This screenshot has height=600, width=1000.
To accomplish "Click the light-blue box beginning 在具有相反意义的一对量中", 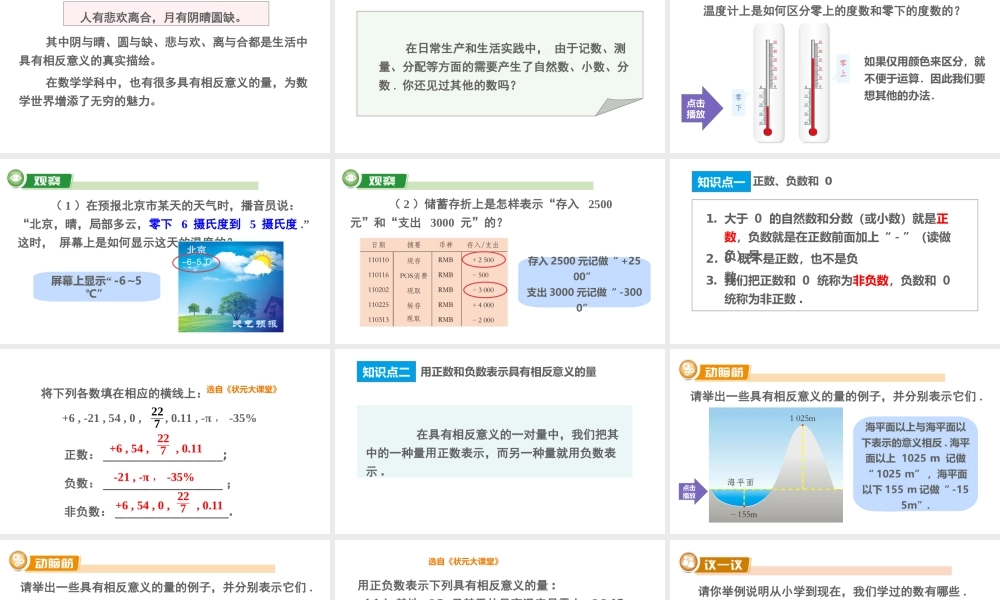I will click(x=494, y=441).
